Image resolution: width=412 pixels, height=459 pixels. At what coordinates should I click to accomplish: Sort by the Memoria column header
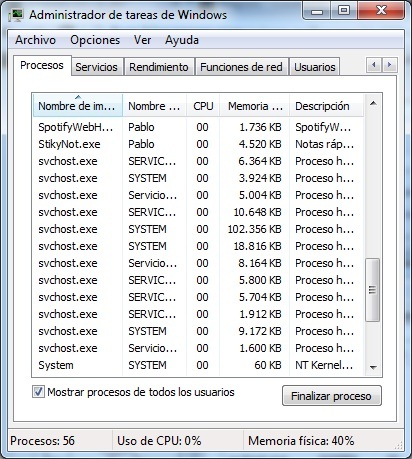[255, 106]
